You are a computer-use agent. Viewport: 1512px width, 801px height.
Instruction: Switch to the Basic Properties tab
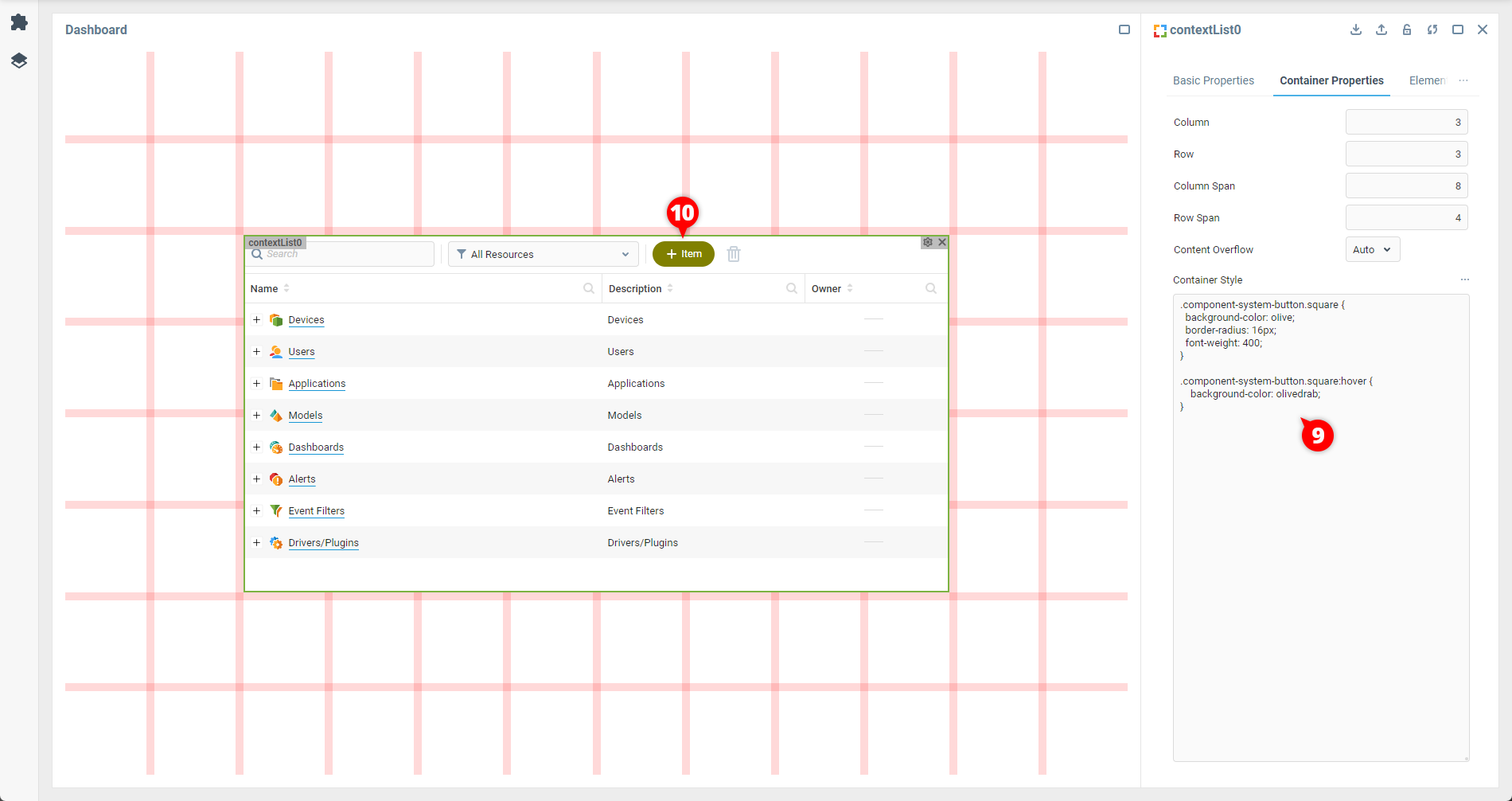1213,80
